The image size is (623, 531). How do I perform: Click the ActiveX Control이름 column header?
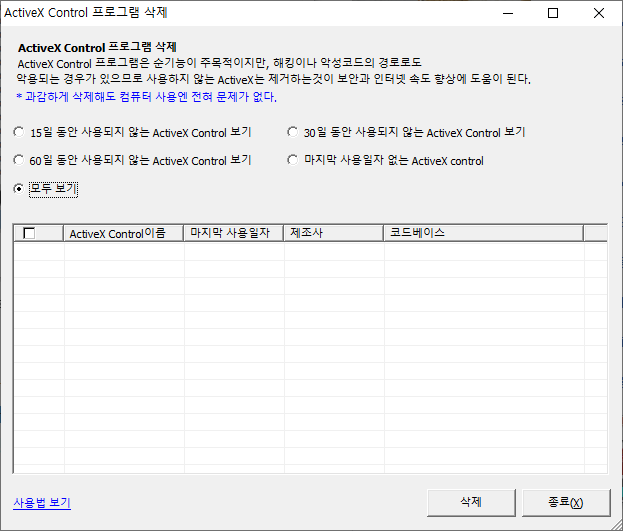pos(124,233)
